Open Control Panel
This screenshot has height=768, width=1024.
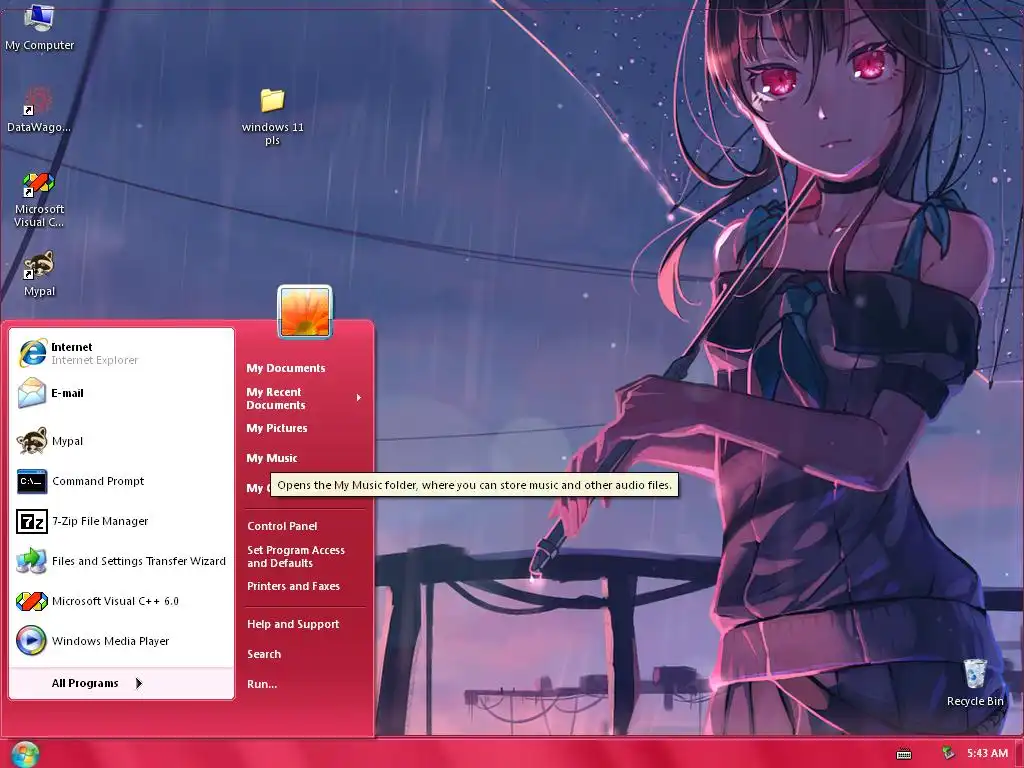[282, 526]
